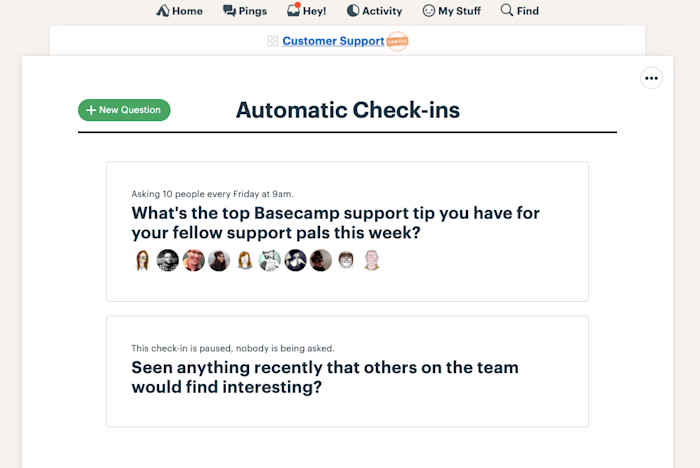Click the second avatar, black-and-white photo

pyautogui.click(x=168, y=260)
